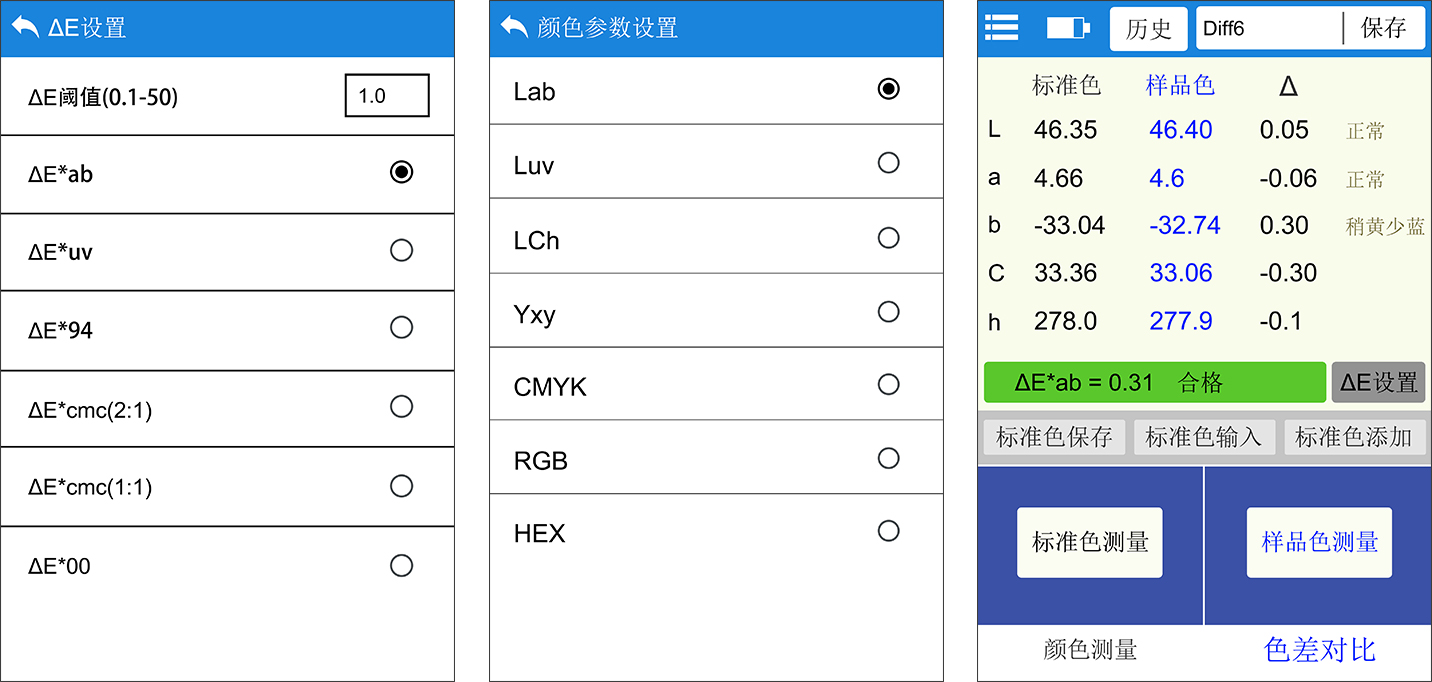
Task: Start 样品色测量 sample measurement
Action: (1320, 542)
